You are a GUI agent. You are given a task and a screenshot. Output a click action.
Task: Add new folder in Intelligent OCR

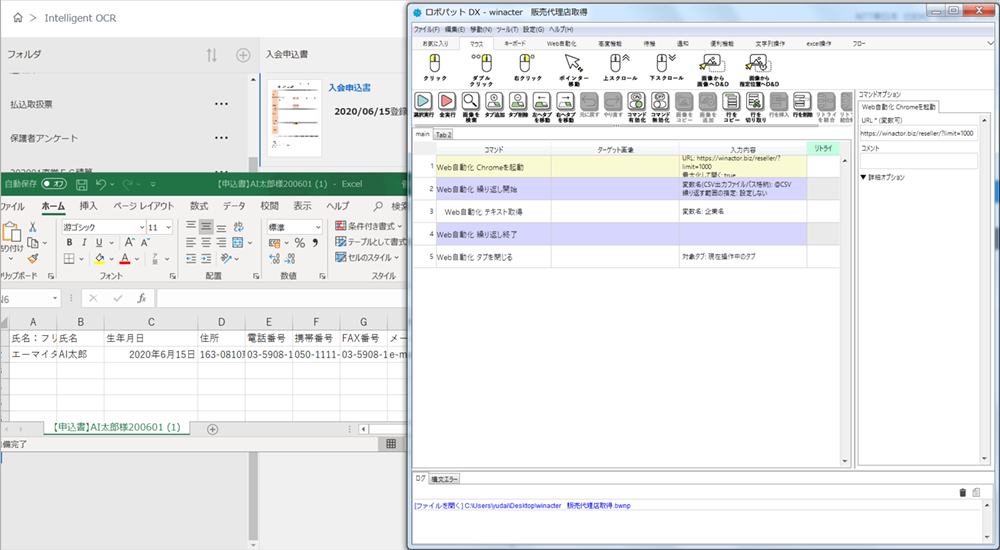click(x=243, y=56)
